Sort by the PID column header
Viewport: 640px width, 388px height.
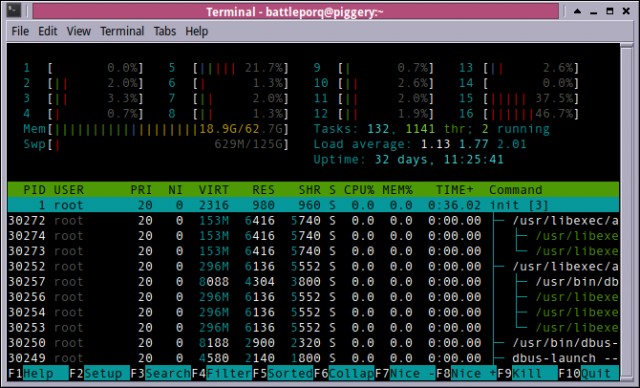34,190
